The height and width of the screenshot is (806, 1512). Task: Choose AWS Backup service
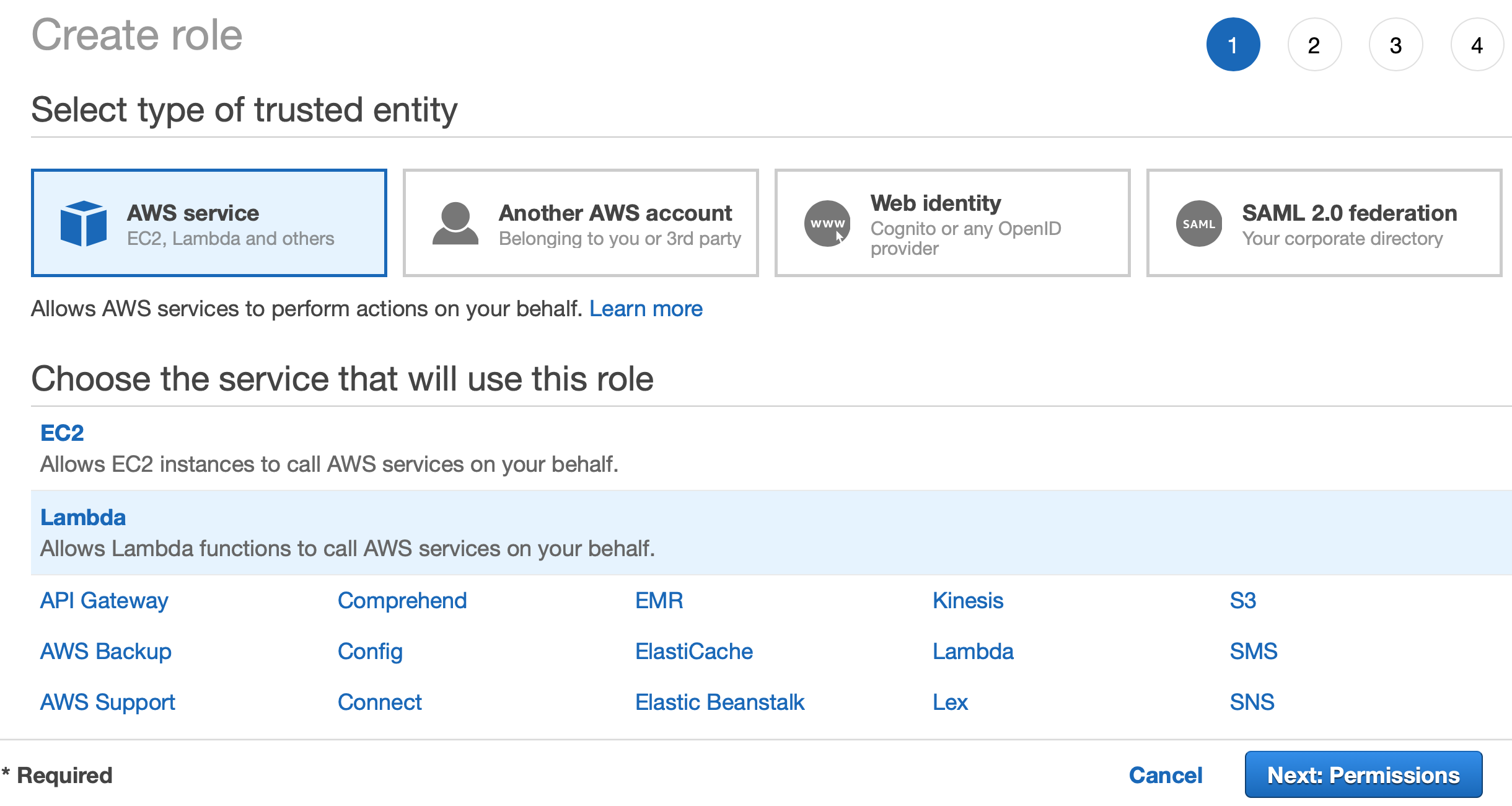[x=105, y=652]
